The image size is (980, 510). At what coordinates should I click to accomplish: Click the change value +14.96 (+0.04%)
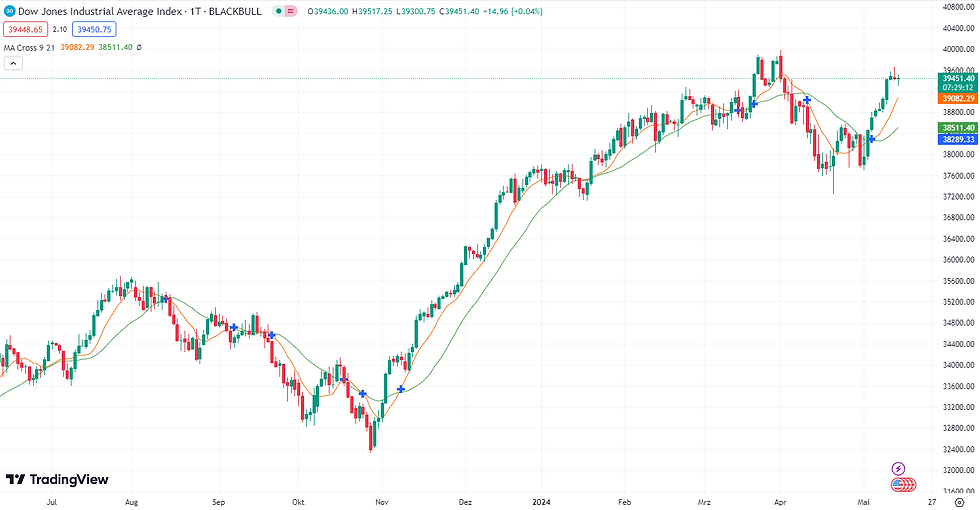[x=513, y=11]
